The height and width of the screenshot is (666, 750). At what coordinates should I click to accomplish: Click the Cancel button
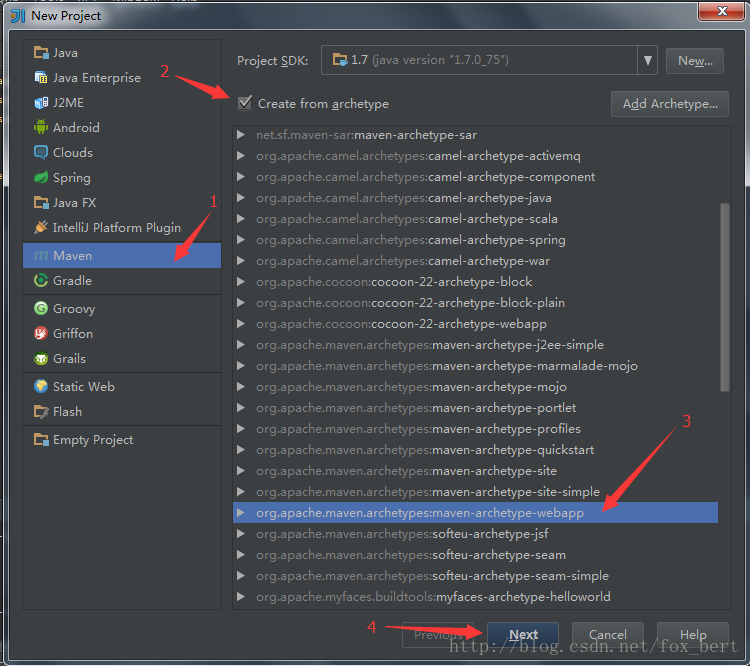pyautogui.click(x=607, y=635)
